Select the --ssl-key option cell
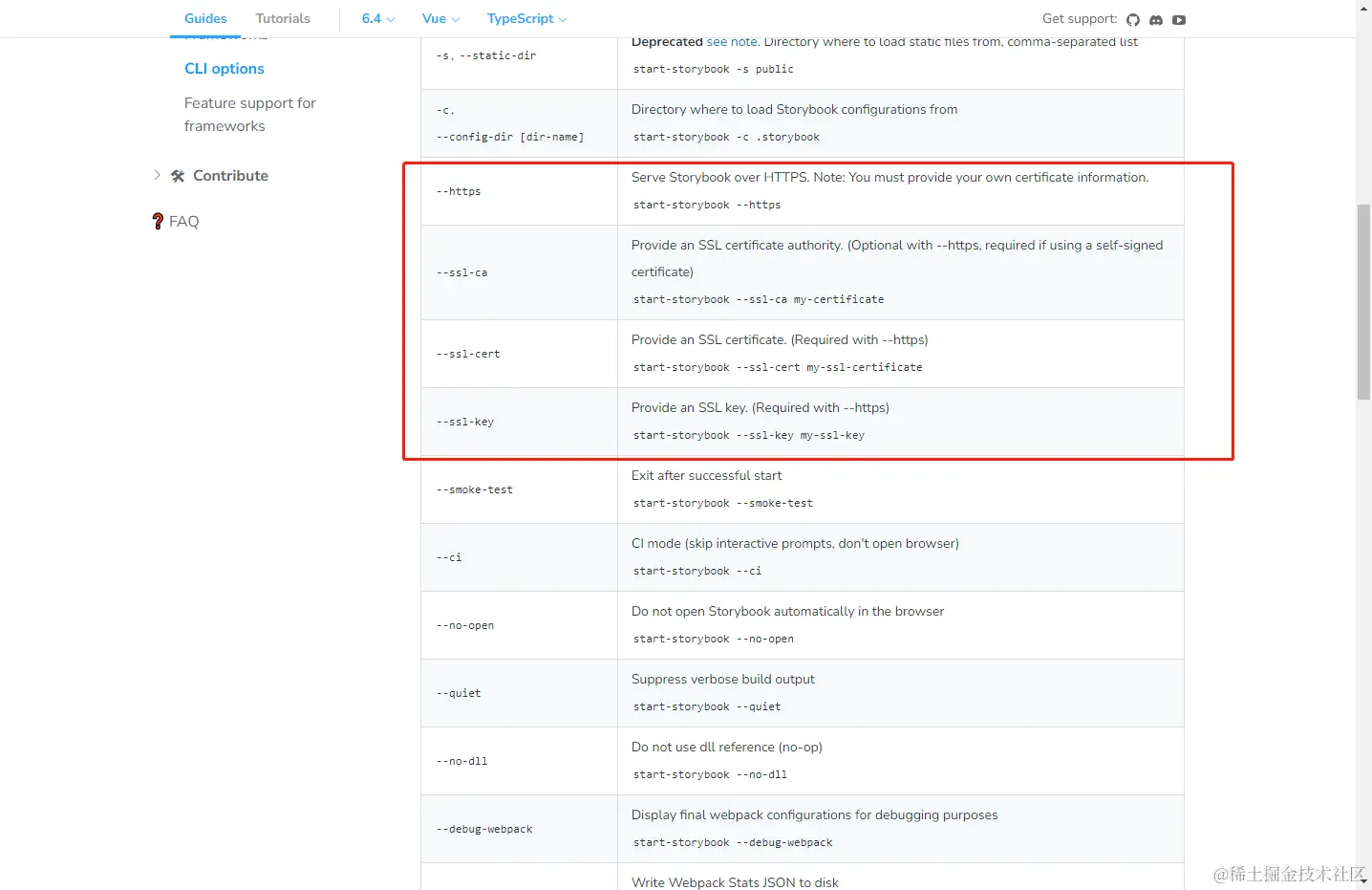This screenshot has height=890, width=1372. pyautogui.click(x=519, y=422)
